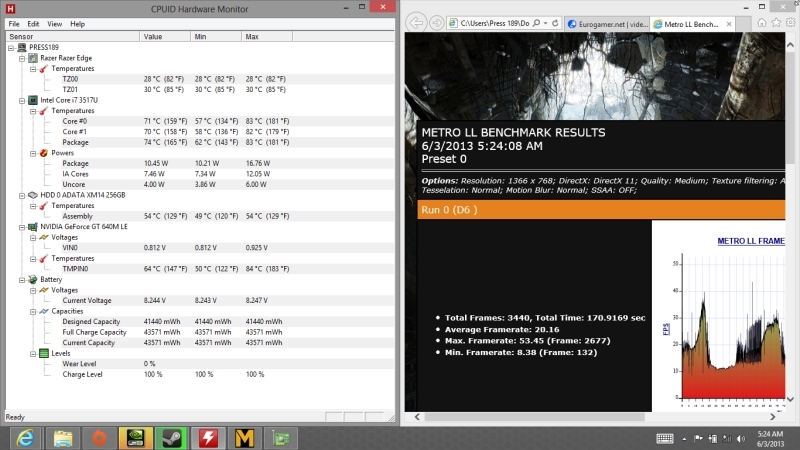Click the browser Back arrow button
Screen dimensions: 800x450
[x=416, y=23]
